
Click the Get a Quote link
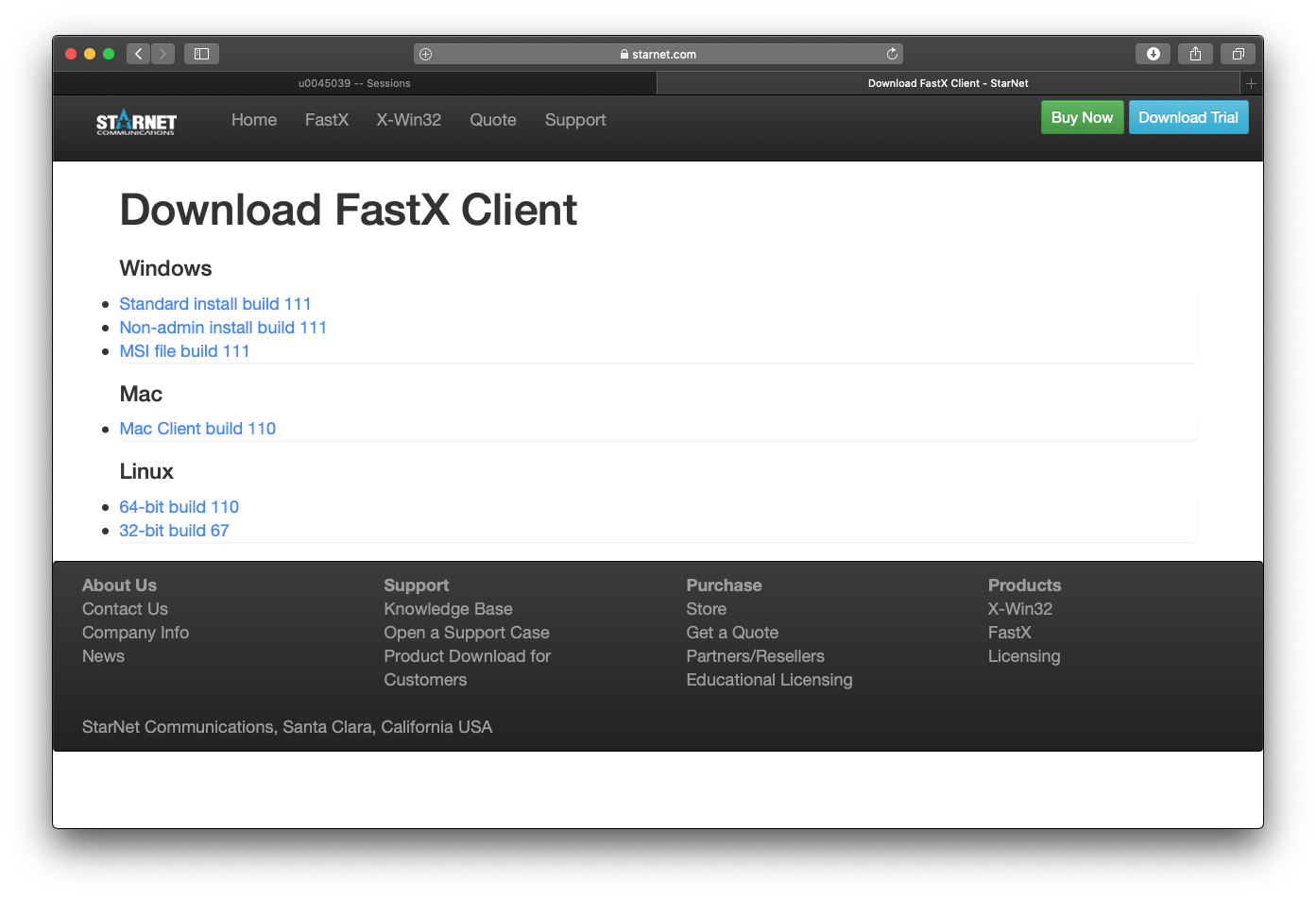pyautogui.click(x=732, y=633)
